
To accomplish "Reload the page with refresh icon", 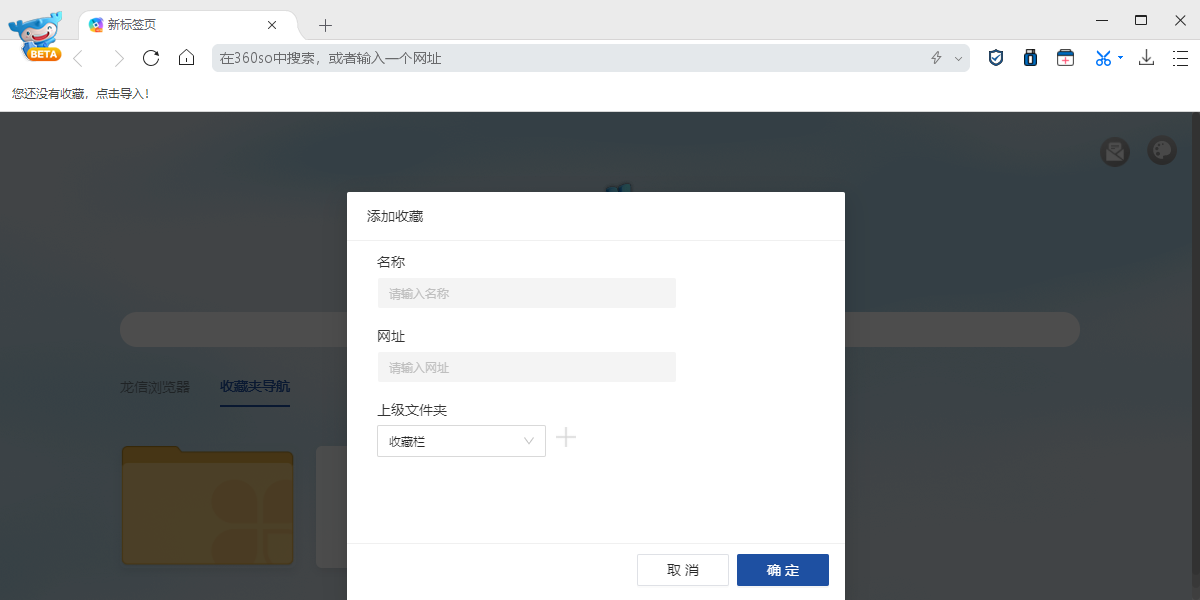I will 151,58.
